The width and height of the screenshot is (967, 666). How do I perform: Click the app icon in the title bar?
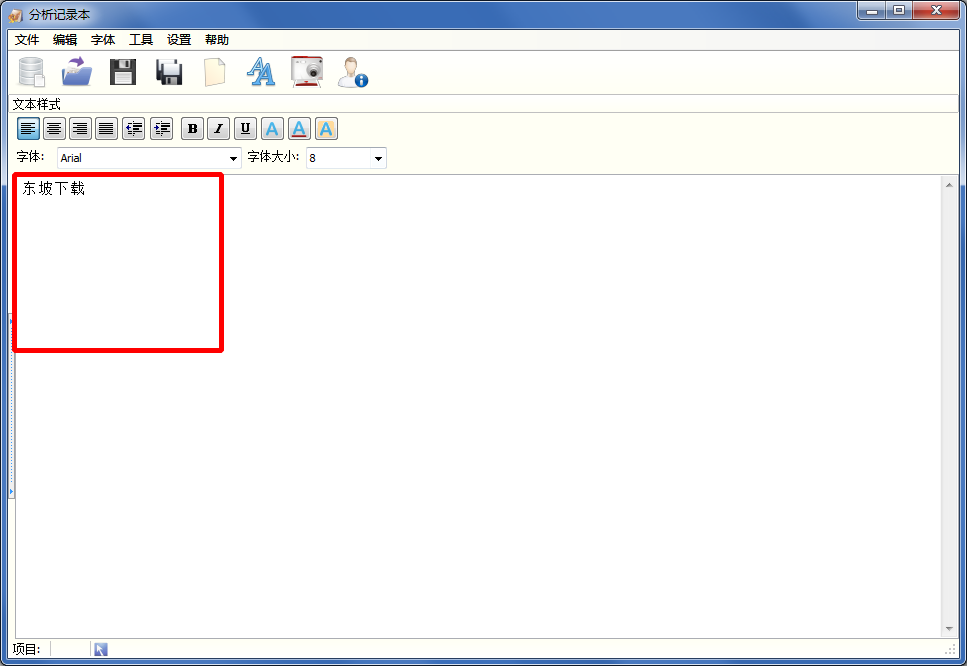pos(15,15)
